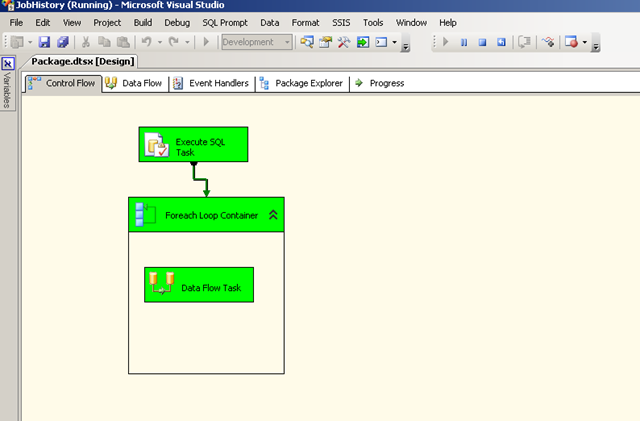Image resolution: width=640 pixels, height=421 pixels.
Task: Open the SQL Prompt menu
Action: (225, 23)
